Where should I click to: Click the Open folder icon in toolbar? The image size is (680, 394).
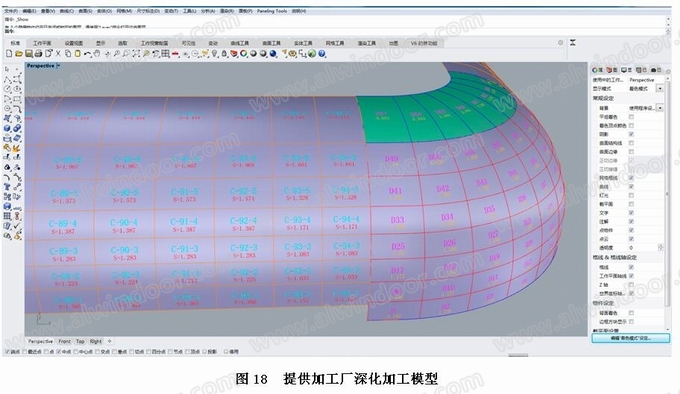(x=19, y=54)
